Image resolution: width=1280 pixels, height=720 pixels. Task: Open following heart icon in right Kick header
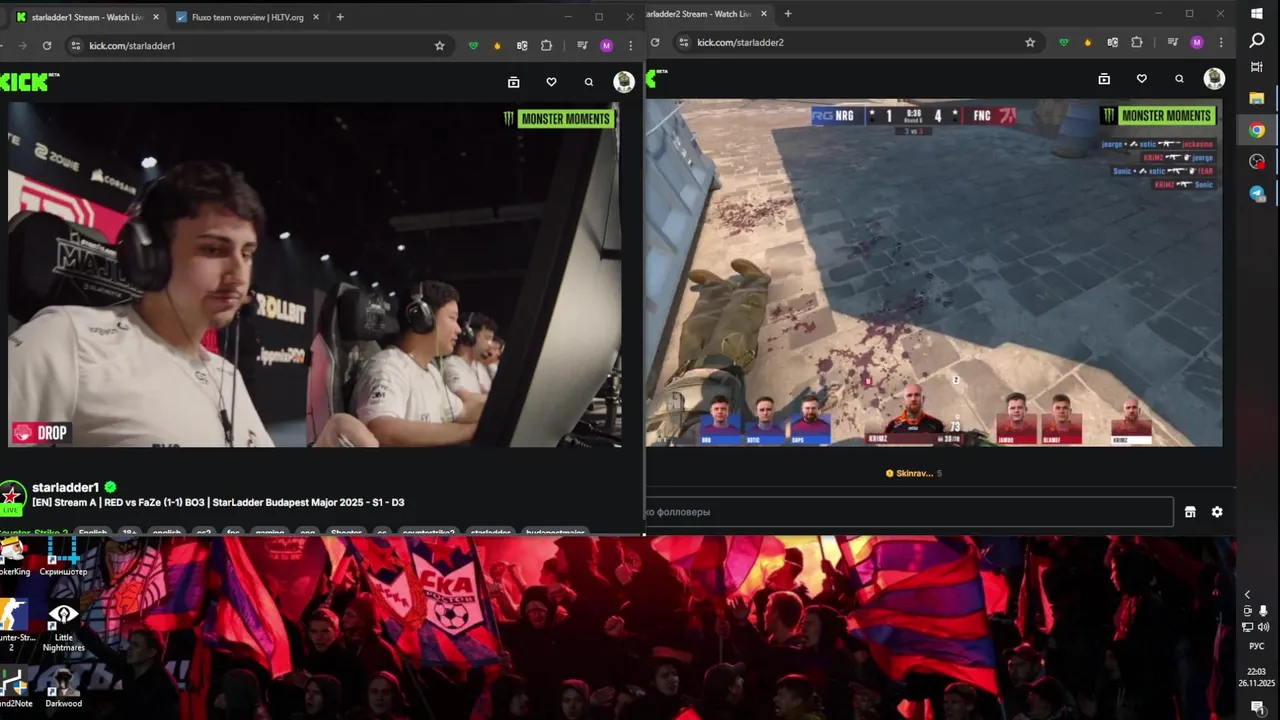click(x=1141, y=79)
